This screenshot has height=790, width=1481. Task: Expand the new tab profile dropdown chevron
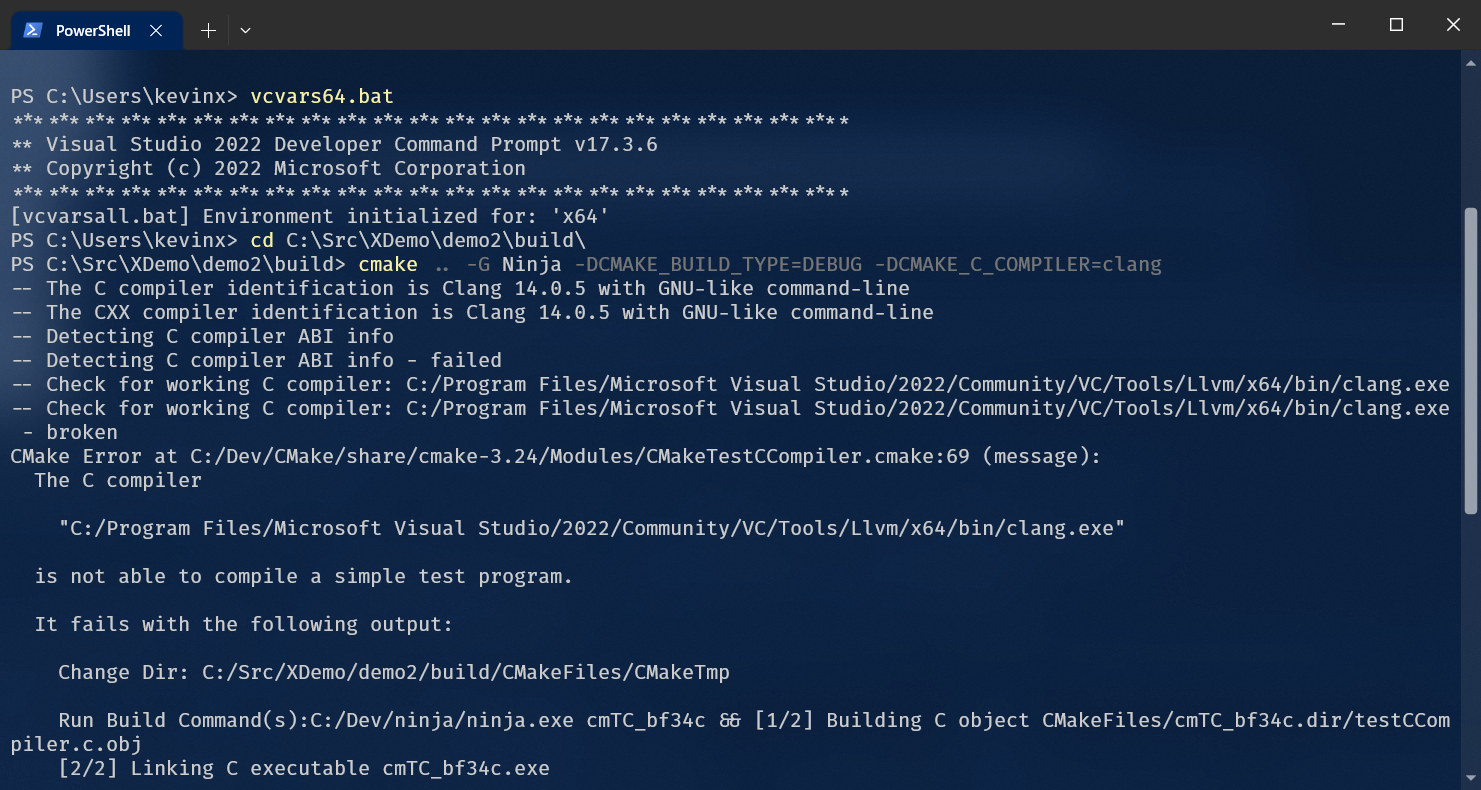click(x=245, y=30)
